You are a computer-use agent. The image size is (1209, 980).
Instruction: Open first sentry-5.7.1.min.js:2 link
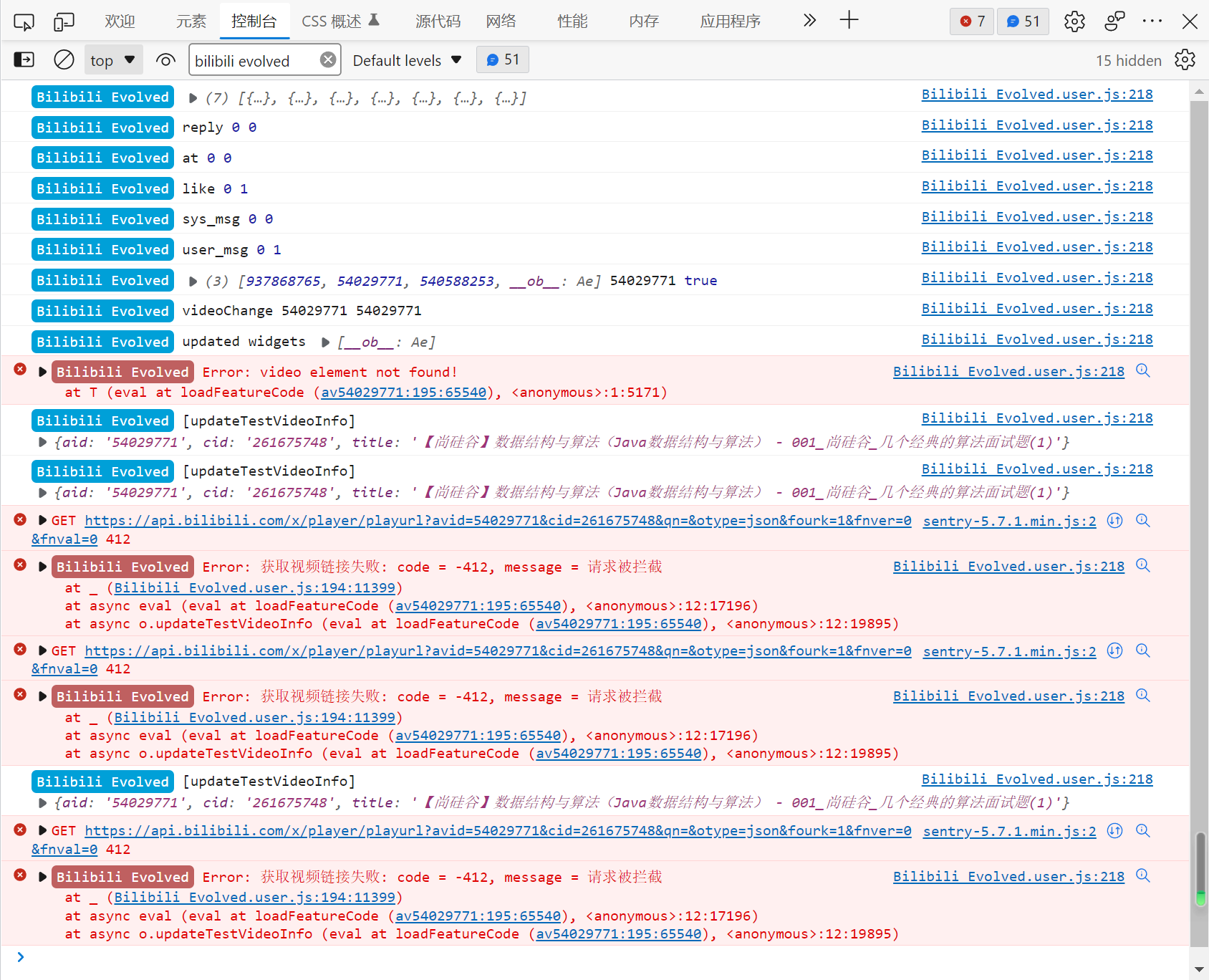pos(1009,521)
